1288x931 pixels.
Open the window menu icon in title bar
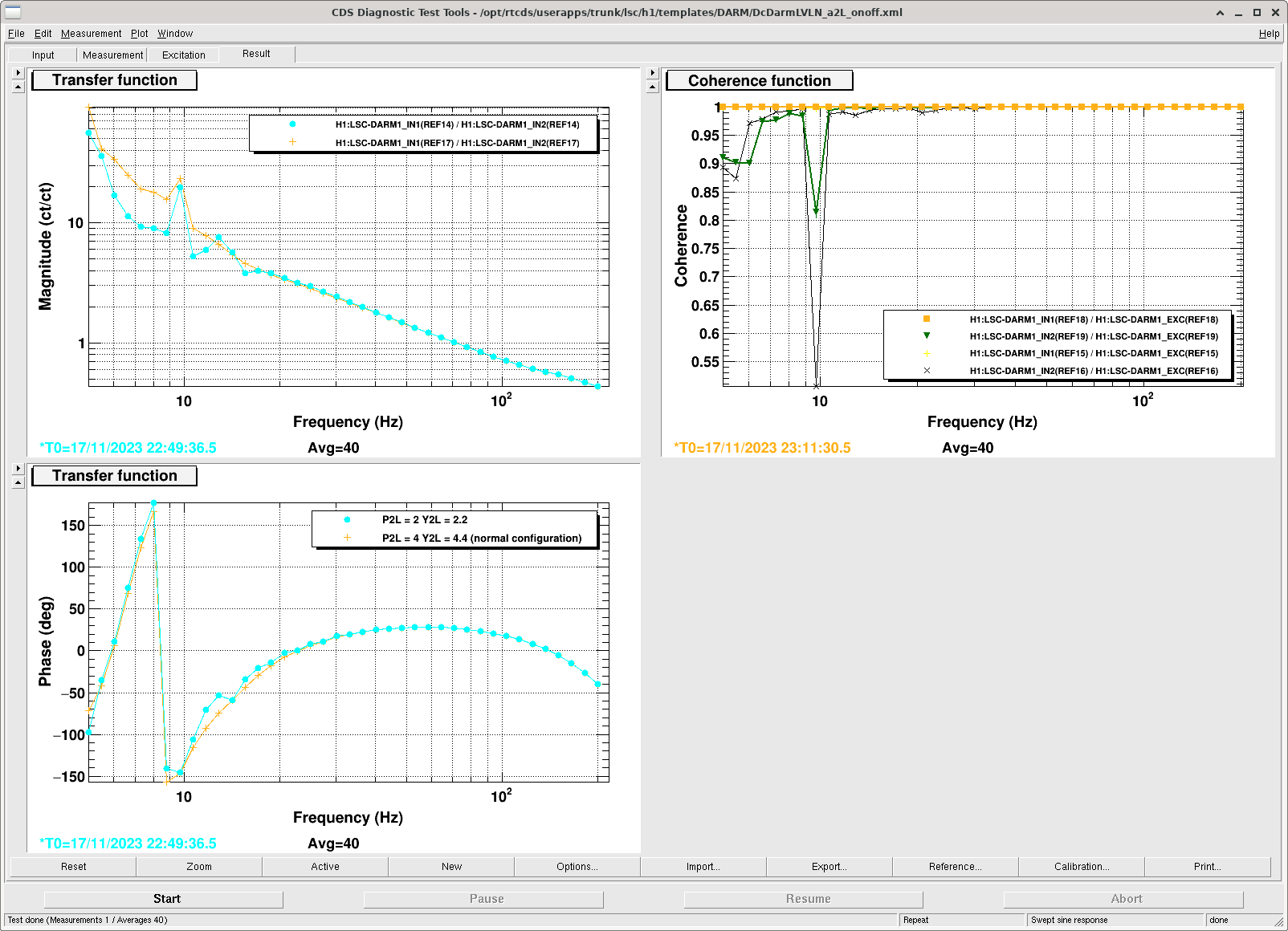click(x=13, y=12)
